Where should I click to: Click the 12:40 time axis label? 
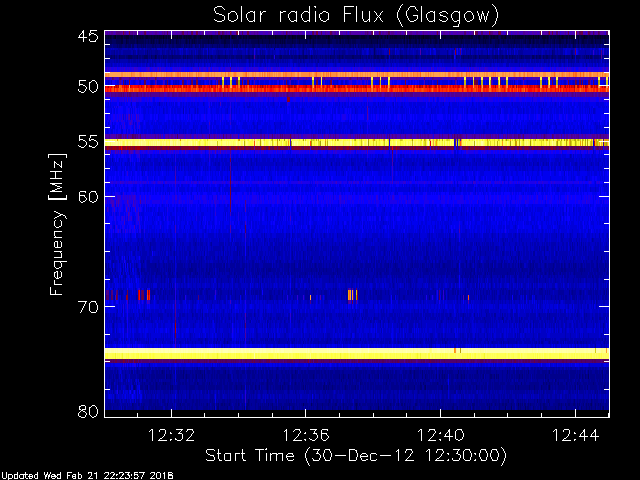440,435
